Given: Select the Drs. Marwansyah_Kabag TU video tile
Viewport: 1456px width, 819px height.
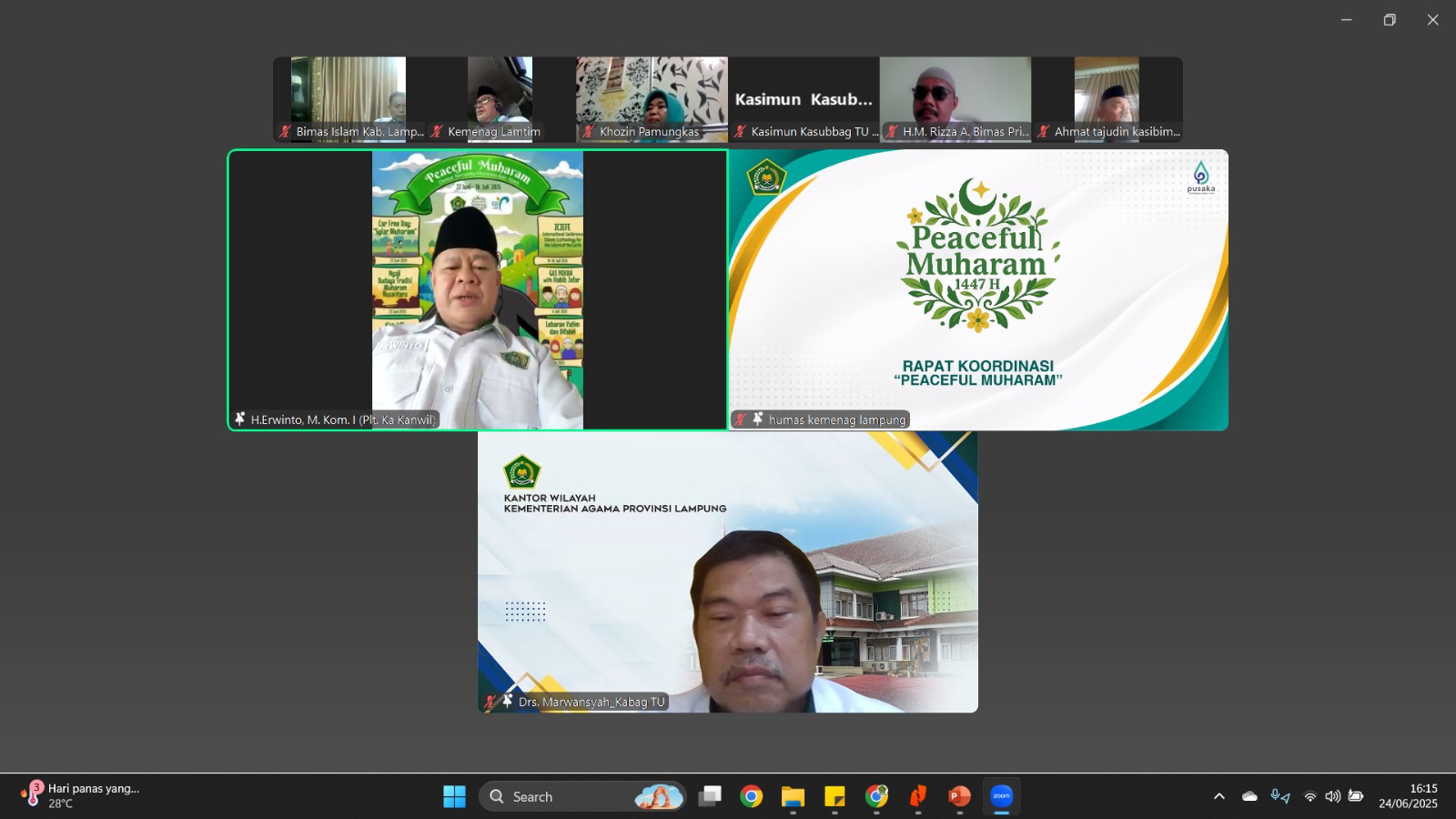Looking at the screenshot, I should [x=728, y=572].
